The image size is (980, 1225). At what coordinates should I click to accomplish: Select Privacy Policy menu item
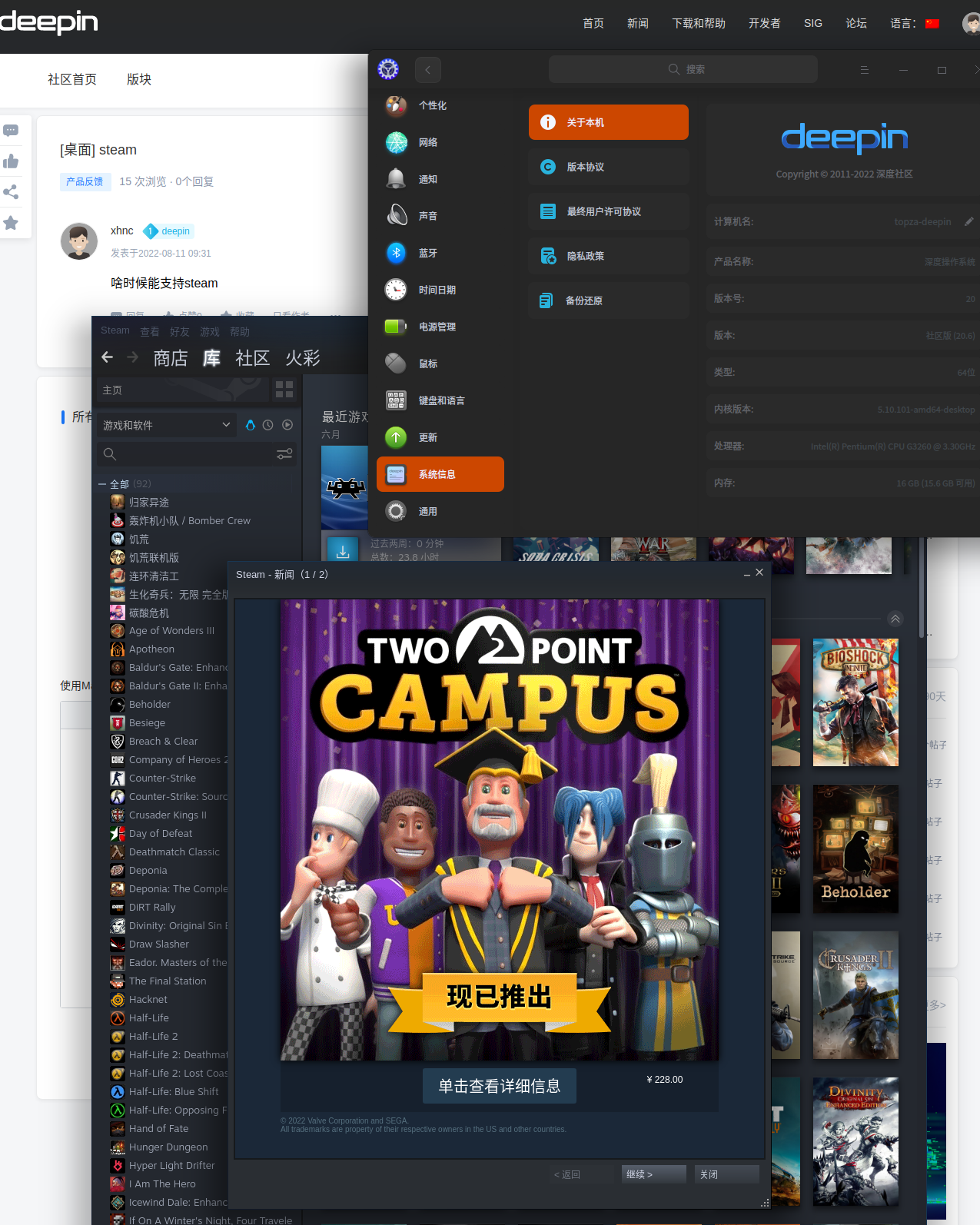[609, 256]
